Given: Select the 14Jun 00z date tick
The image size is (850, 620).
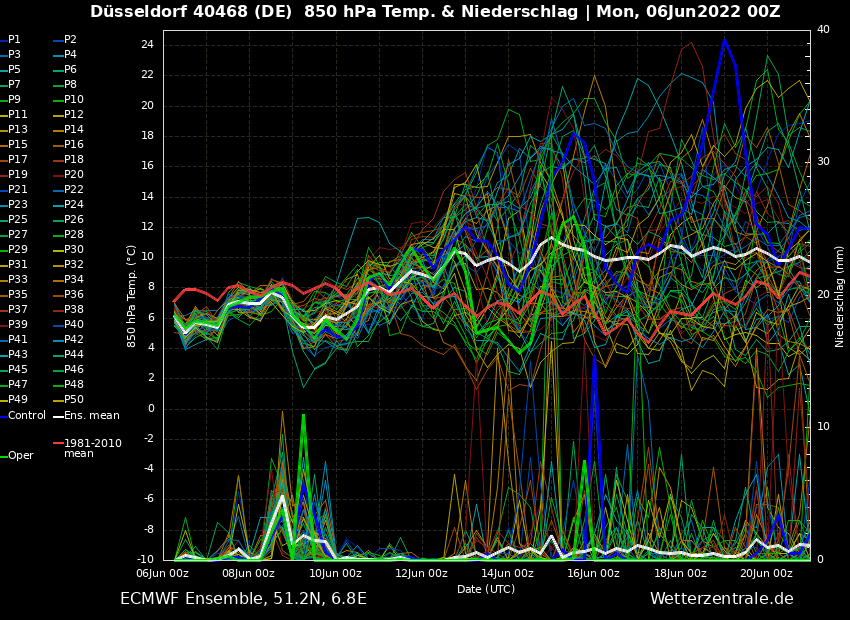Looking at the screenshot, I should coord(507,573).
